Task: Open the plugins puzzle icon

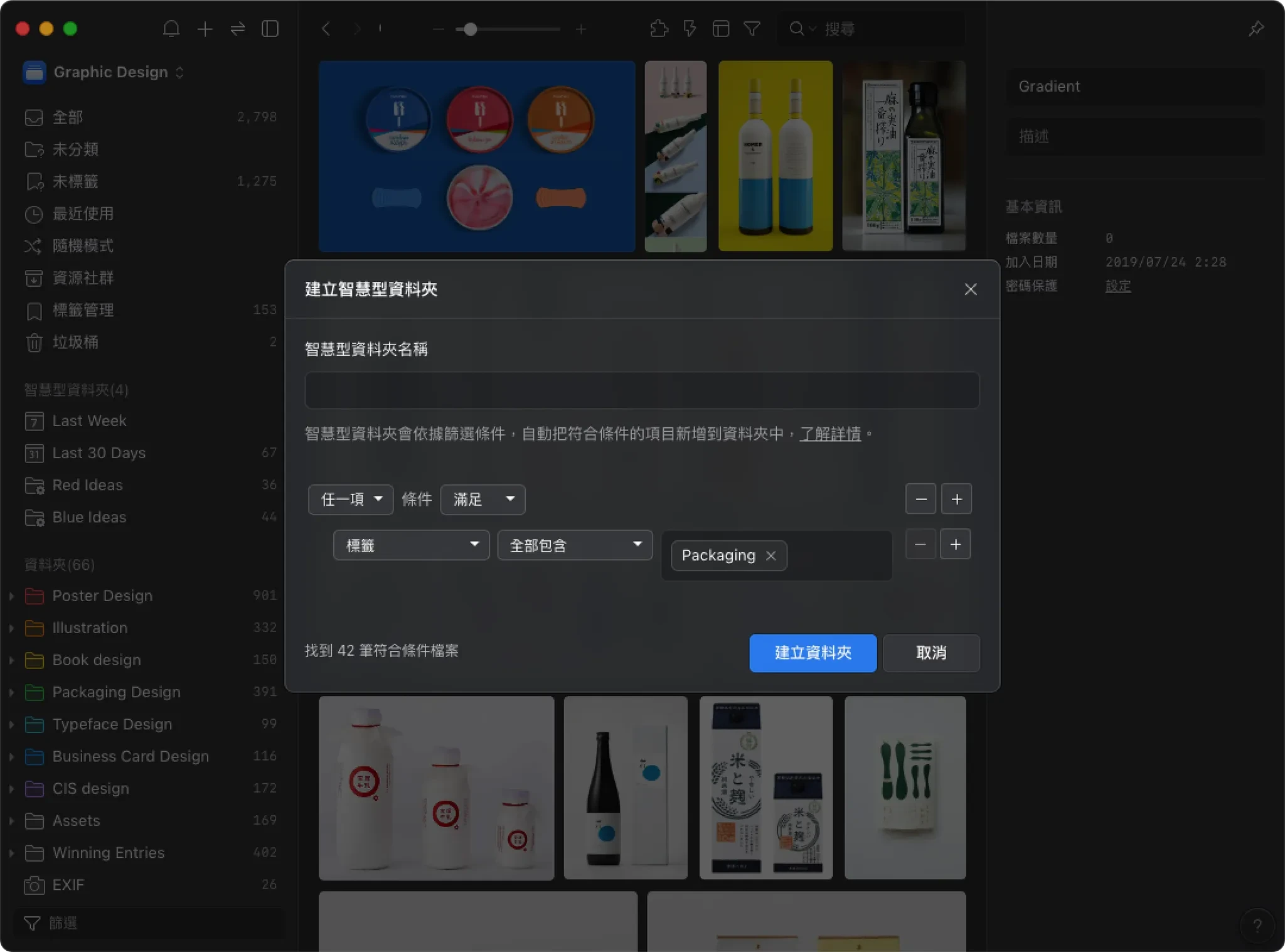Action: coord(659,29)
